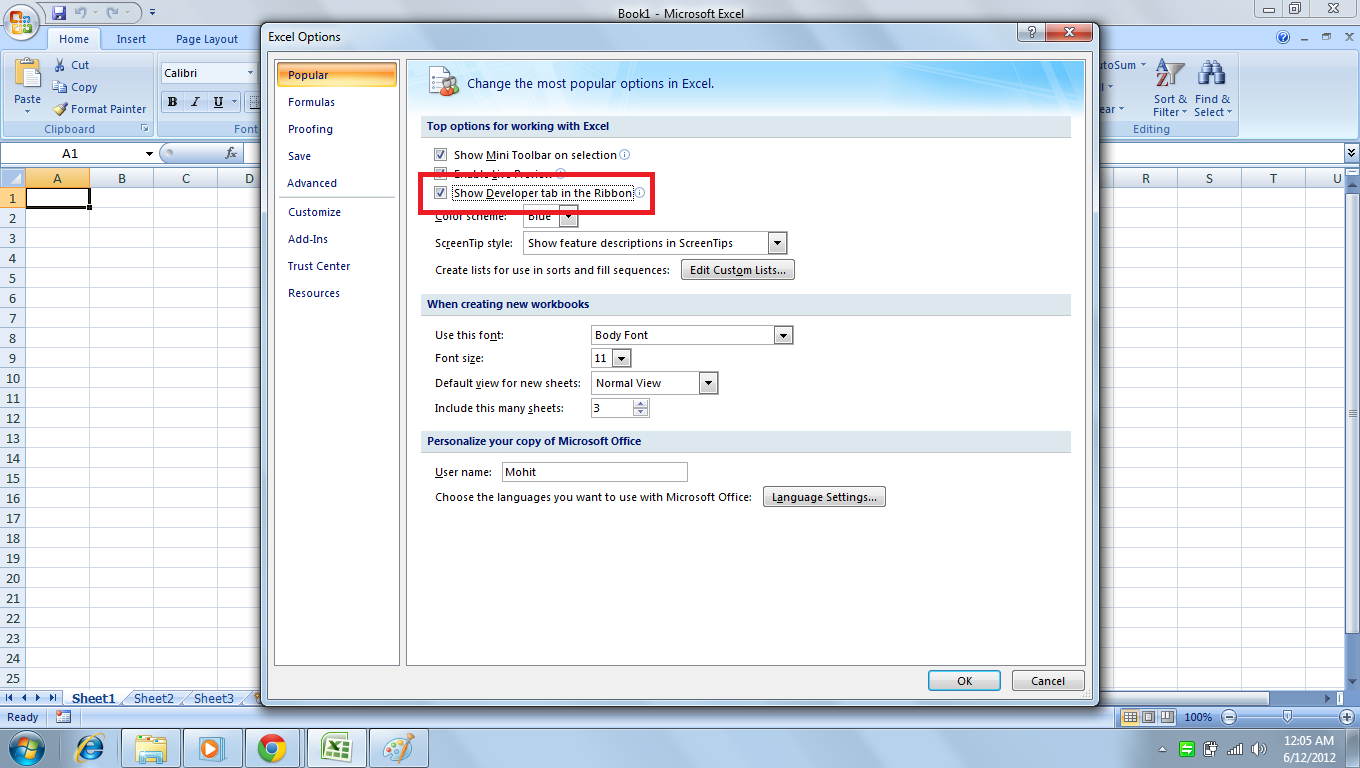Click the Language Settings button

point(824,497)
